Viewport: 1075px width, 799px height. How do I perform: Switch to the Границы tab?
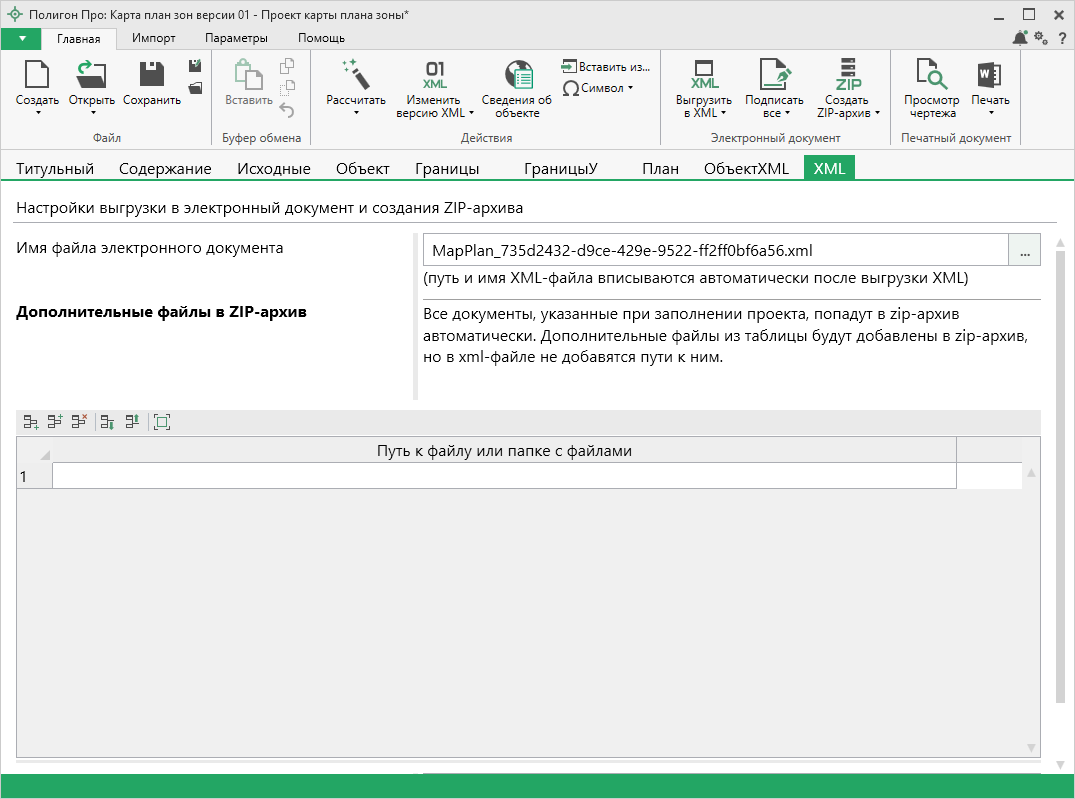[446, 168]
